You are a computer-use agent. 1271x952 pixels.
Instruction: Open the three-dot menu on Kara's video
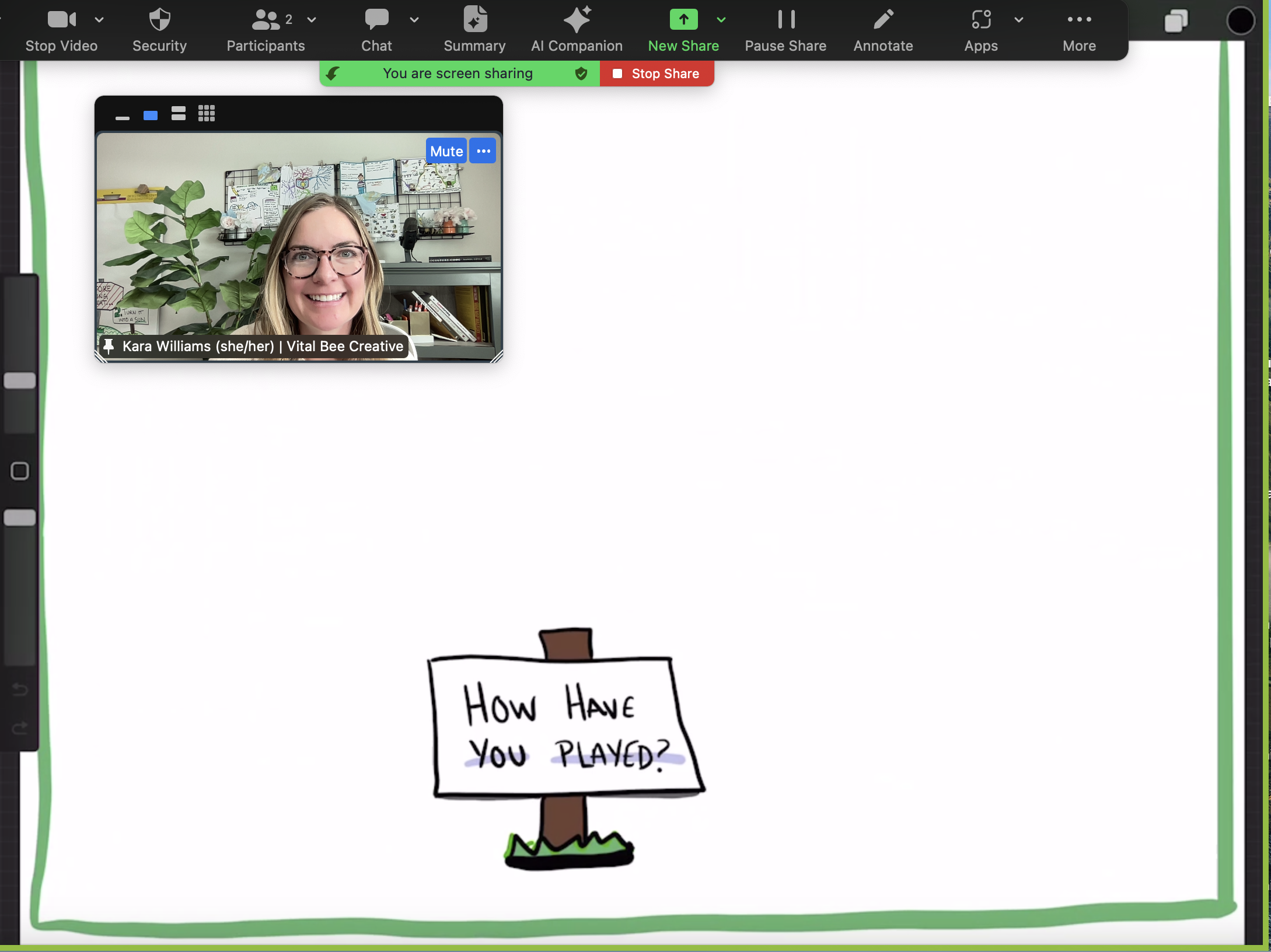click(483, 151)
